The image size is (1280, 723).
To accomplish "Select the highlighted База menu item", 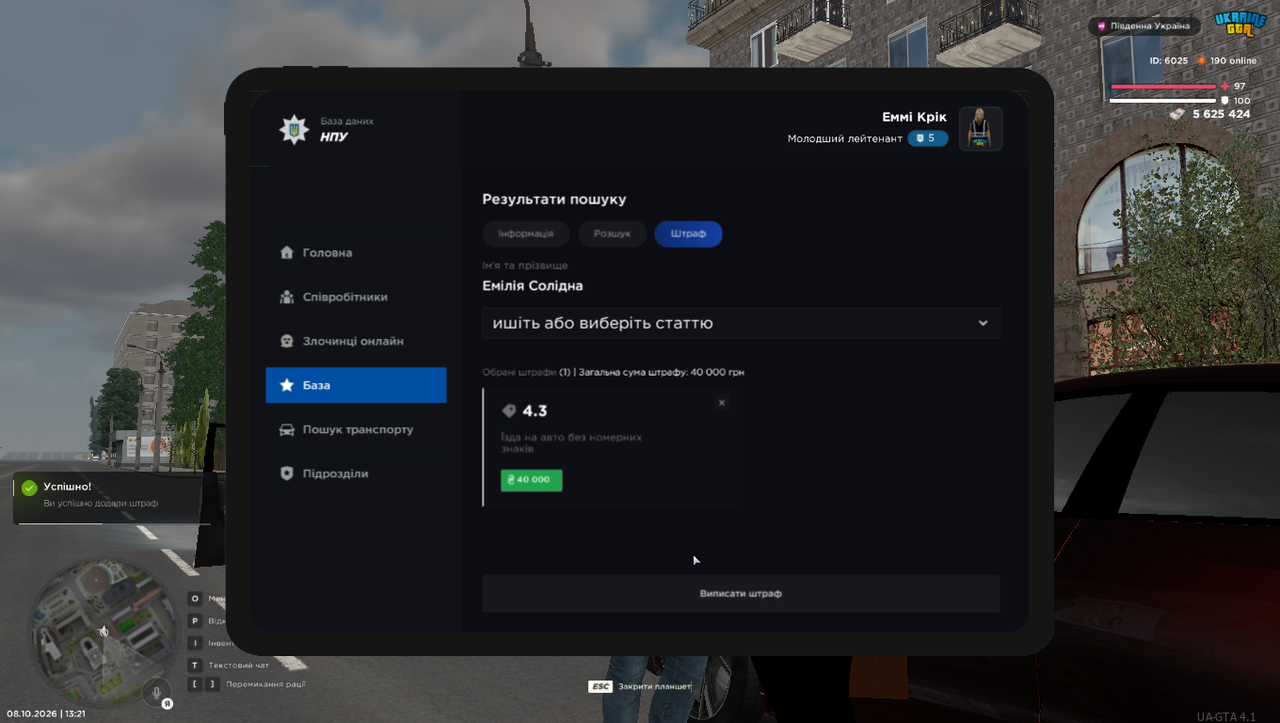I will [356, 385].
